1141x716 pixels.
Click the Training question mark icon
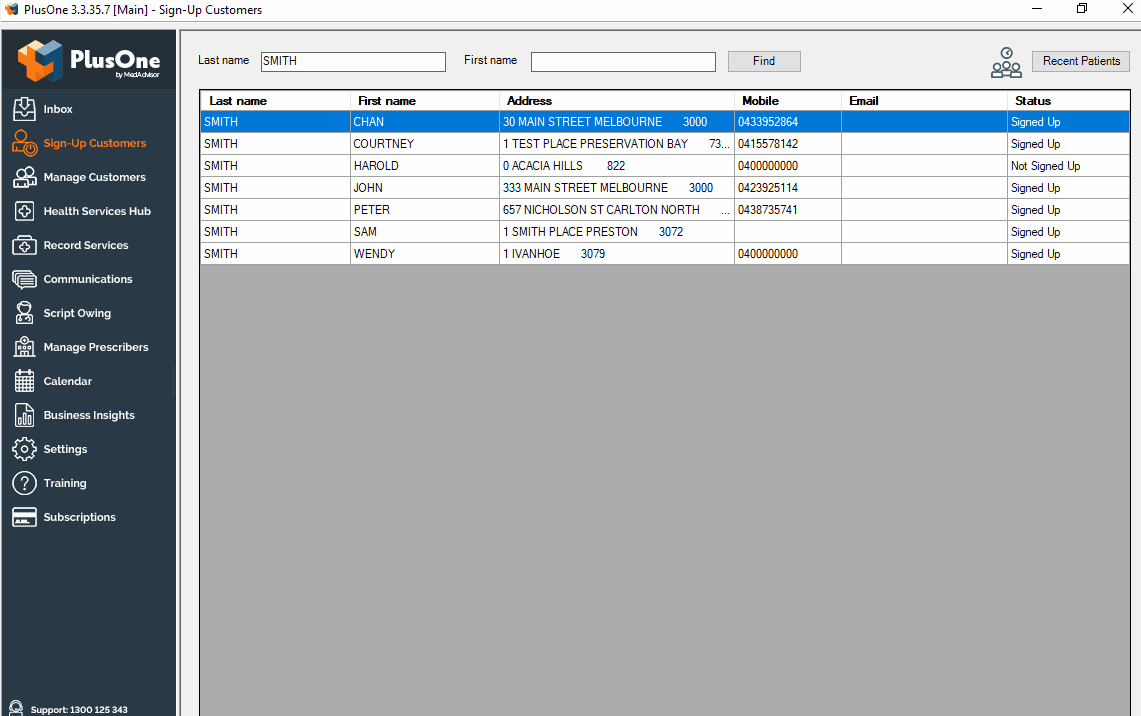tap(24, 483)
